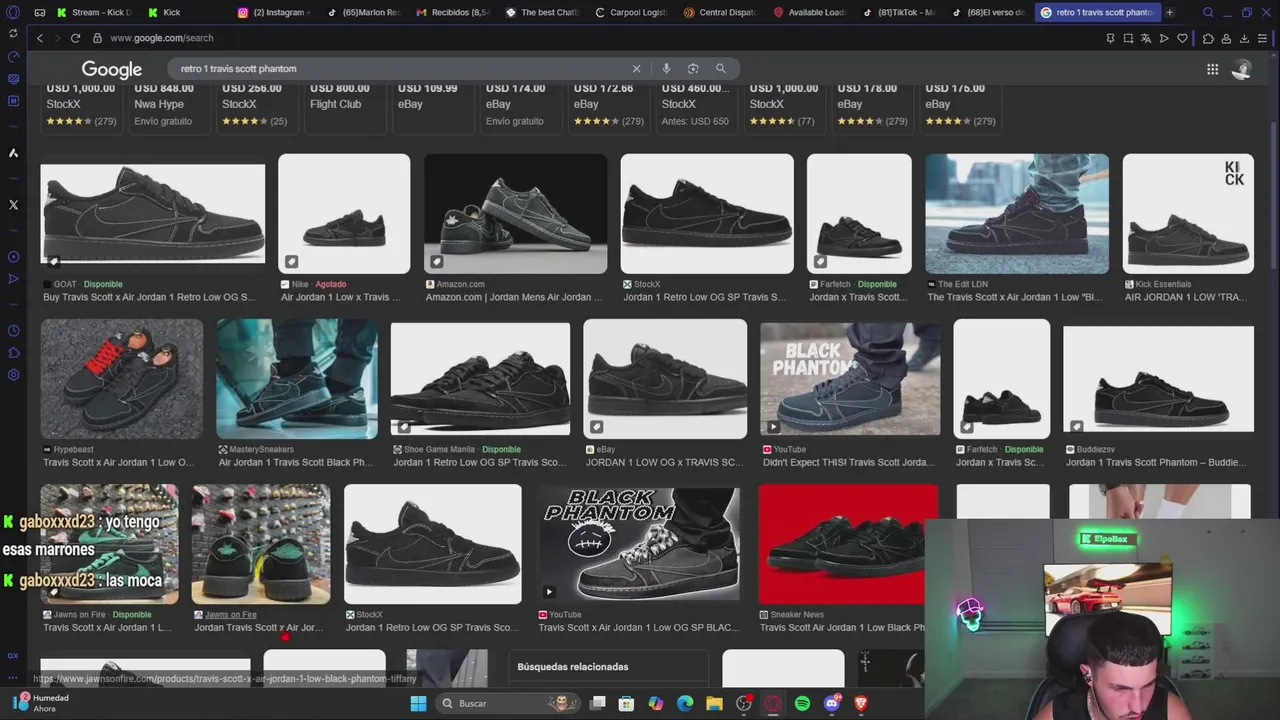Open the eBay JORDAN 1 LOW OG result

click(x=665, y=462)
